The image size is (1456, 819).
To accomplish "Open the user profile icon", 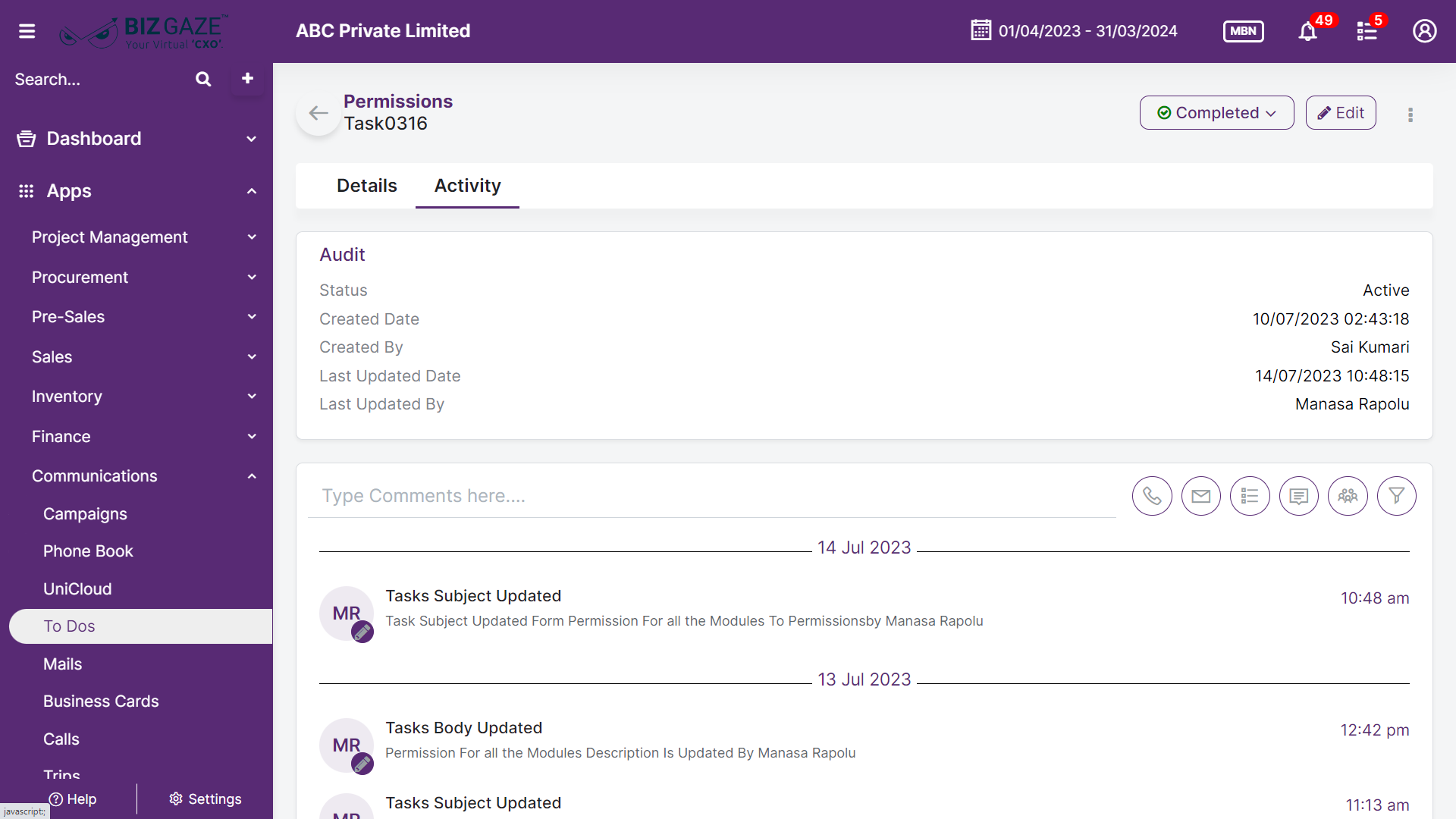I will click(1425, 31).
